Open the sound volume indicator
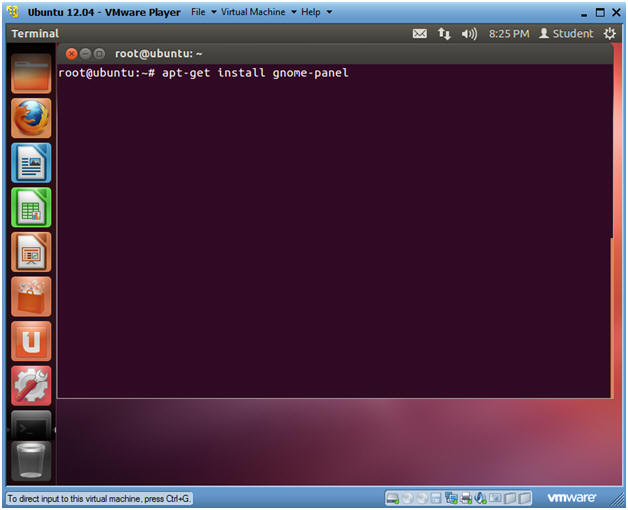 click(x=469, y=34)
